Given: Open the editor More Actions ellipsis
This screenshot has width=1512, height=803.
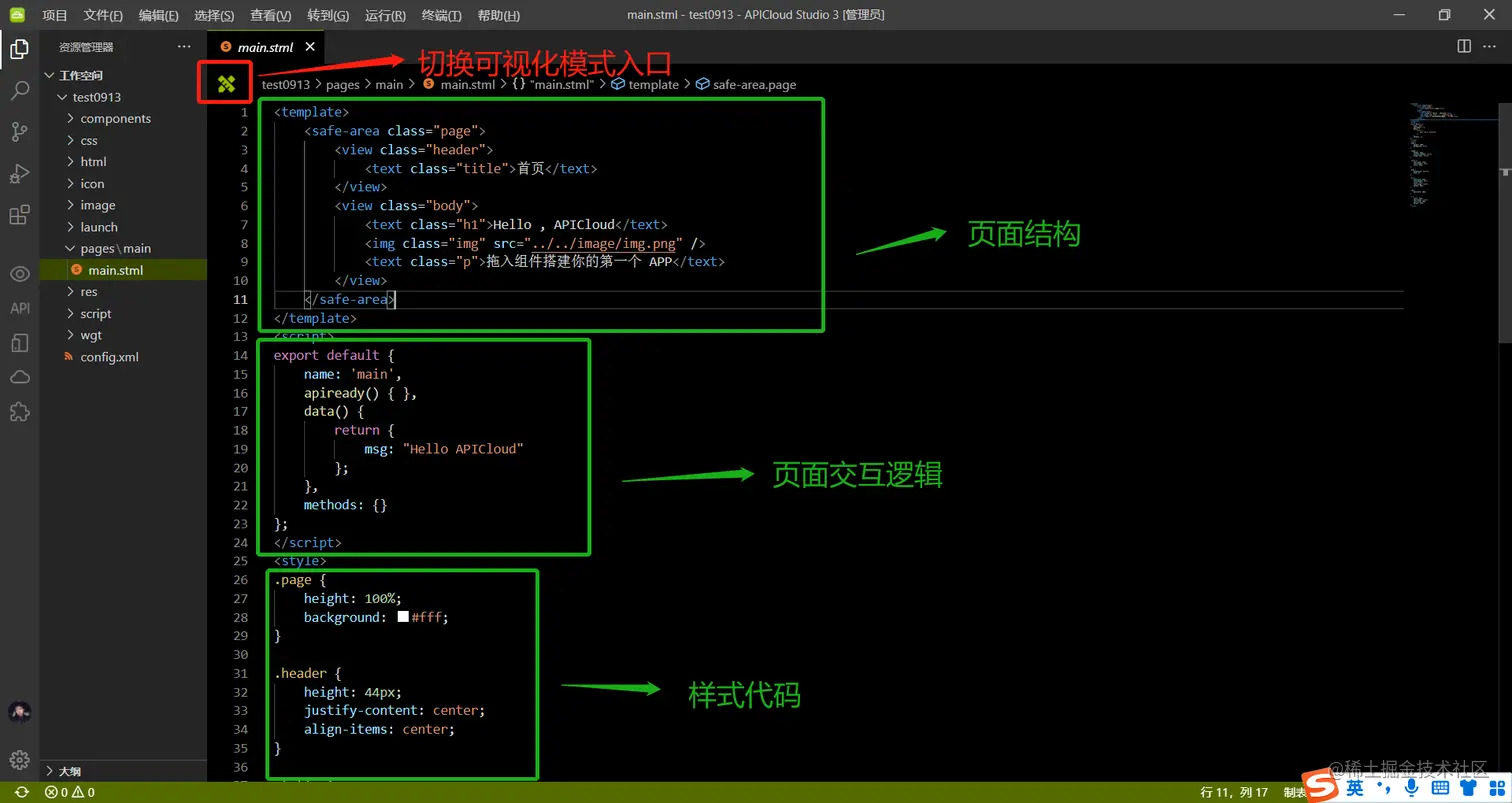Looking at the screenshot, I should point(1490,46).
